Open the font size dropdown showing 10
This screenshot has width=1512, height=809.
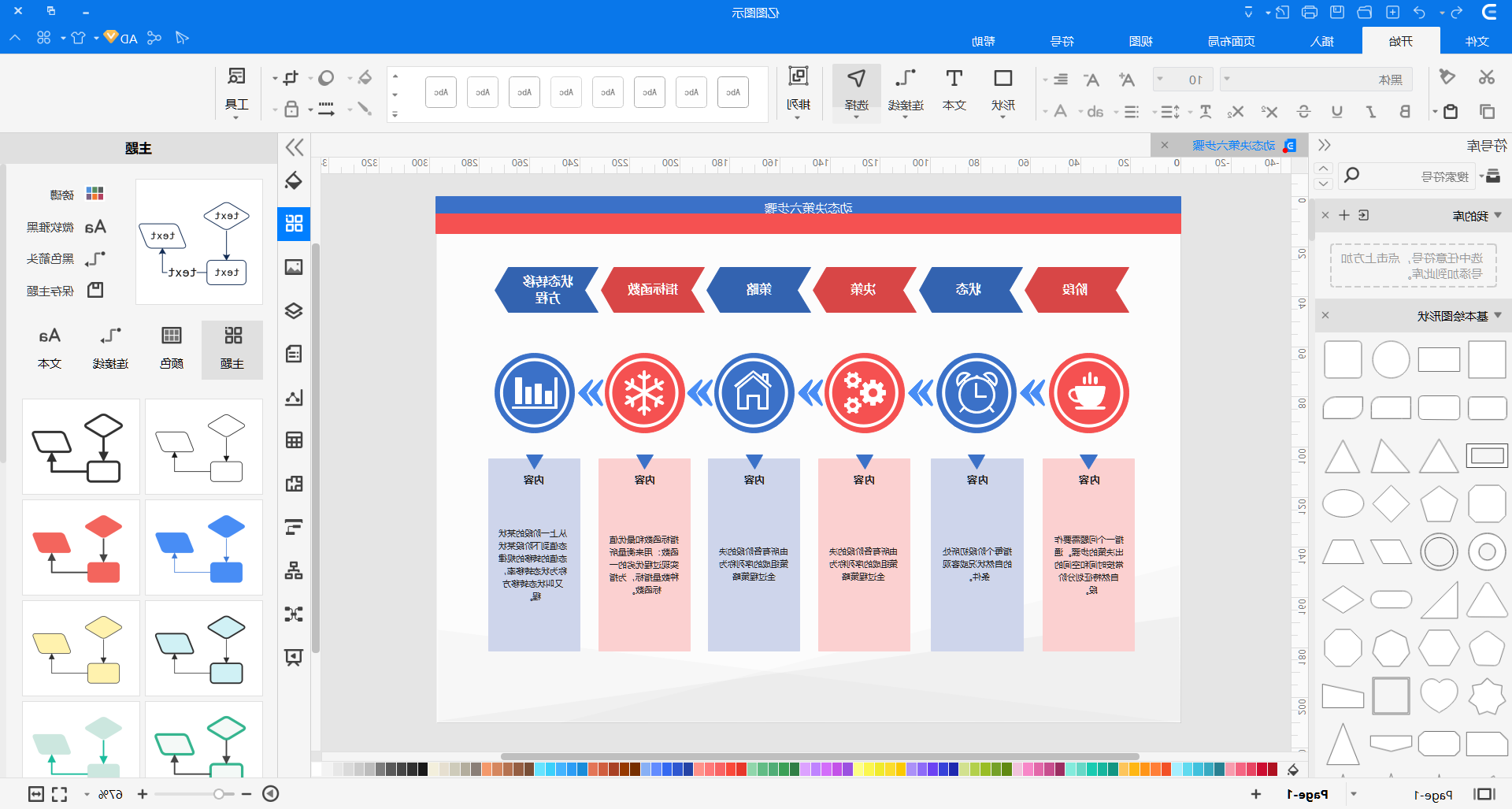1182,80
